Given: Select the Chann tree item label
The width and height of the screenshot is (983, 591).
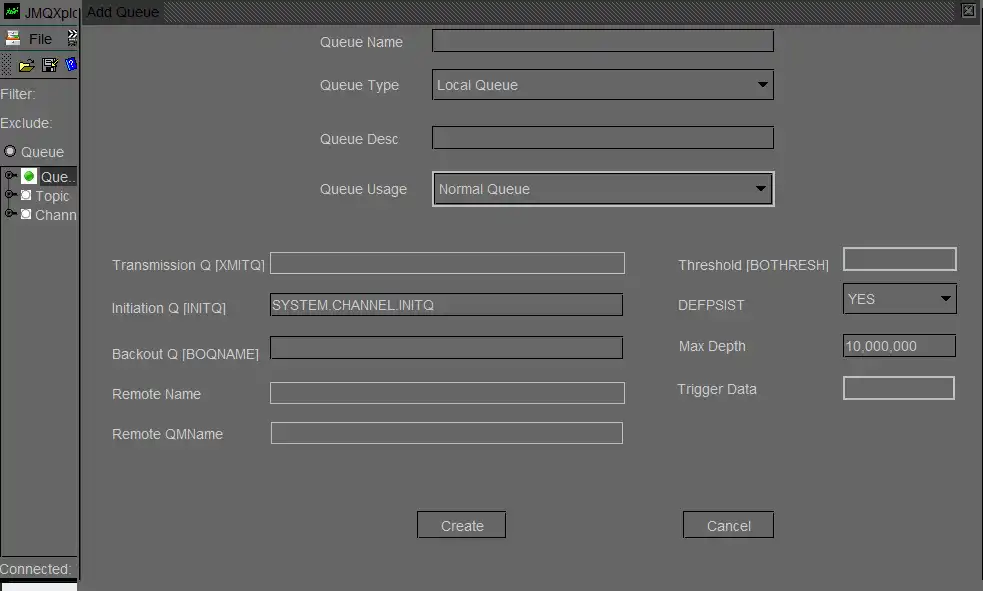Looking at the screenshot, I should pyautogui.click(x=56, y=215).
